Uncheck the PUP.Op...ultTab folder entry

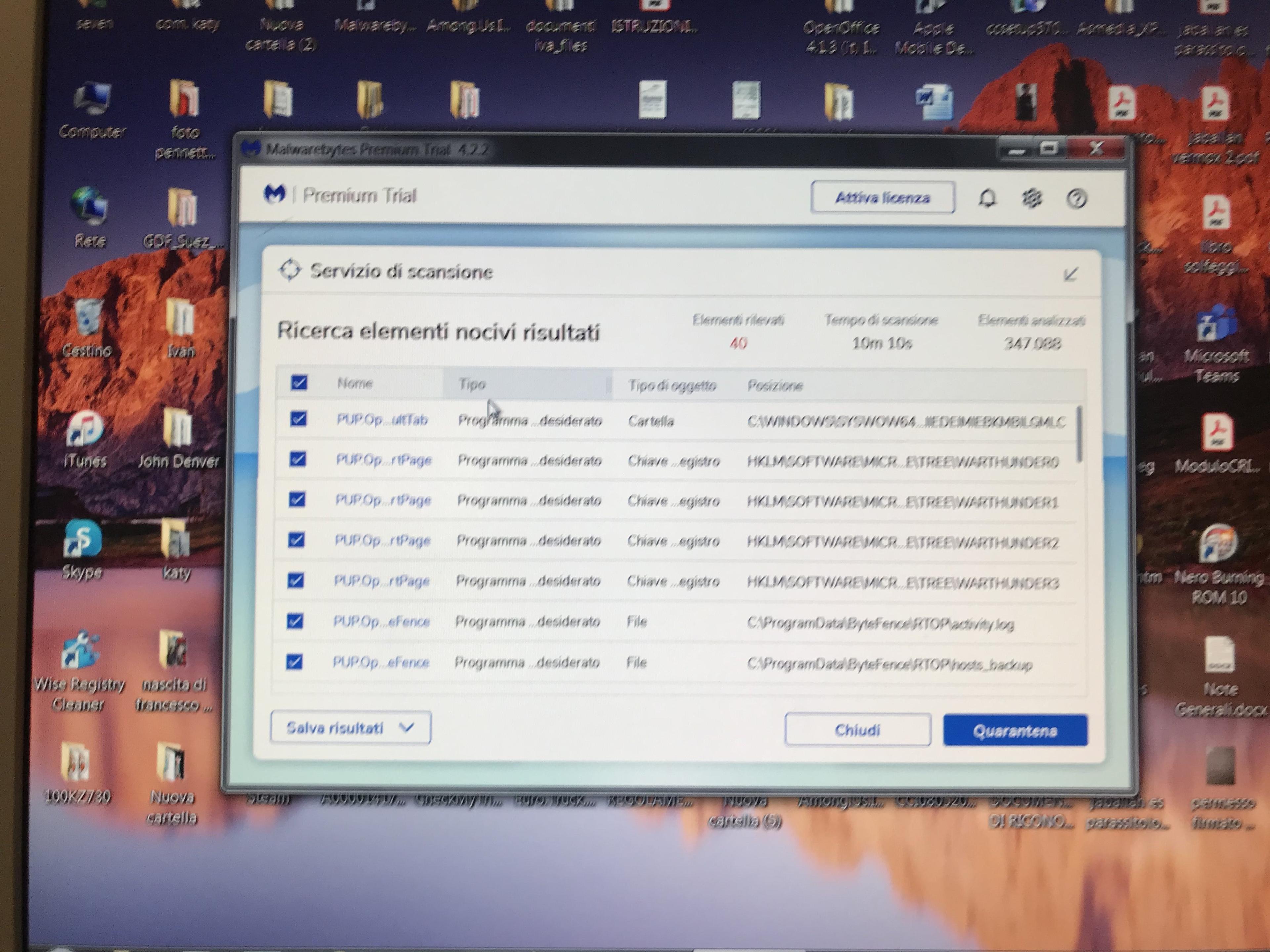(298, 419)
